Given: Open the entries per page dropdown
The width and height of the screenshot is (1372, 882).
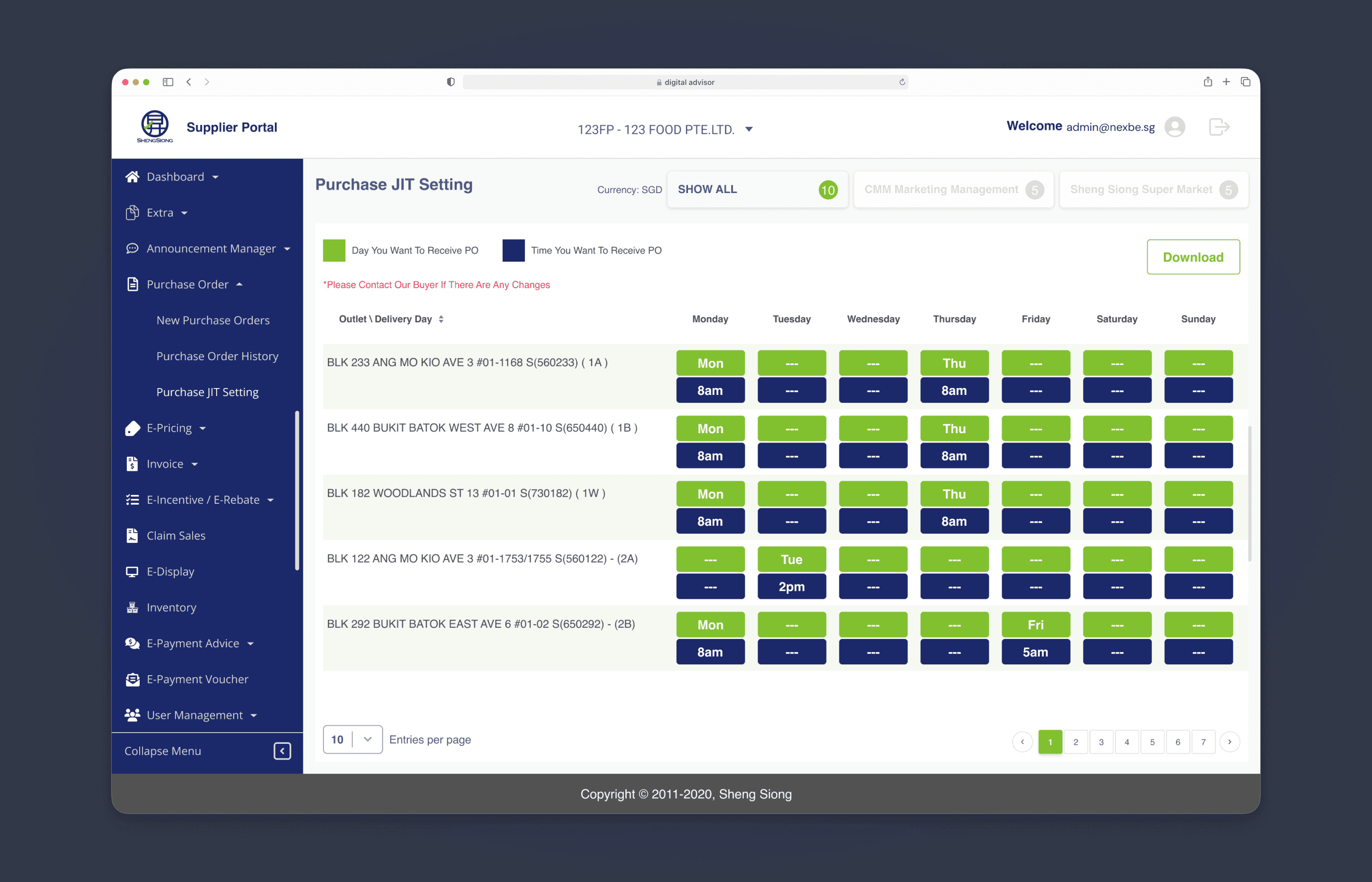Looking at the screenshot, I should [x=353, y=739].
